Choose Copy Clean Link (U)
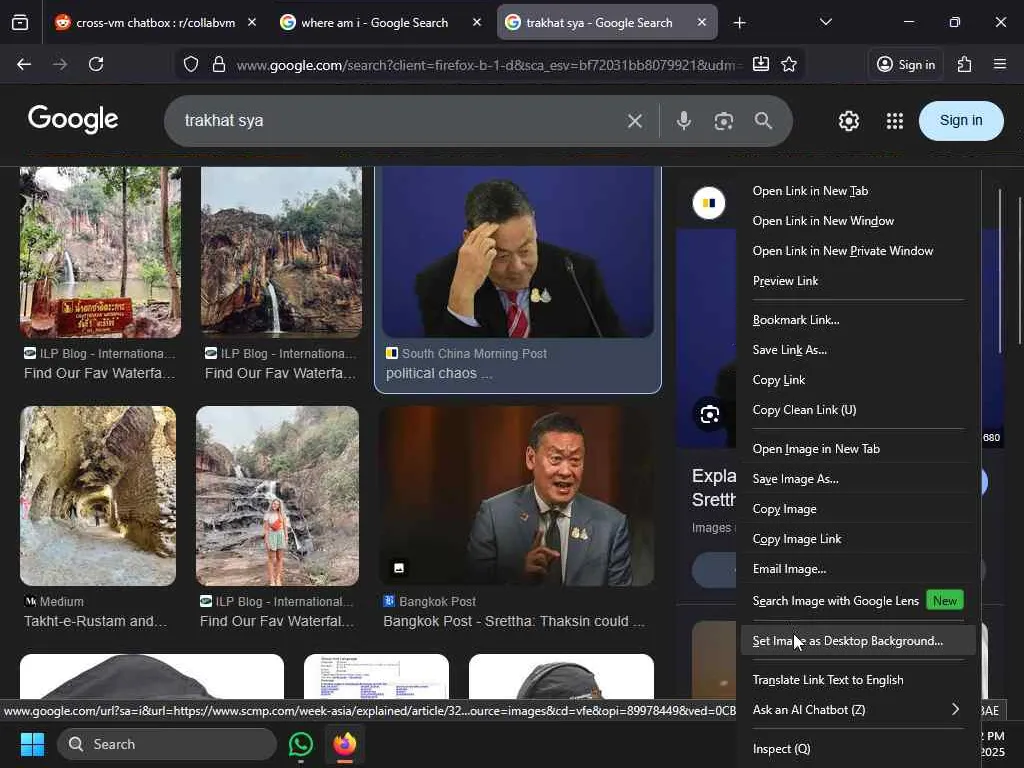The height and width of the screenshot is (768, 1024). point(856,410)
